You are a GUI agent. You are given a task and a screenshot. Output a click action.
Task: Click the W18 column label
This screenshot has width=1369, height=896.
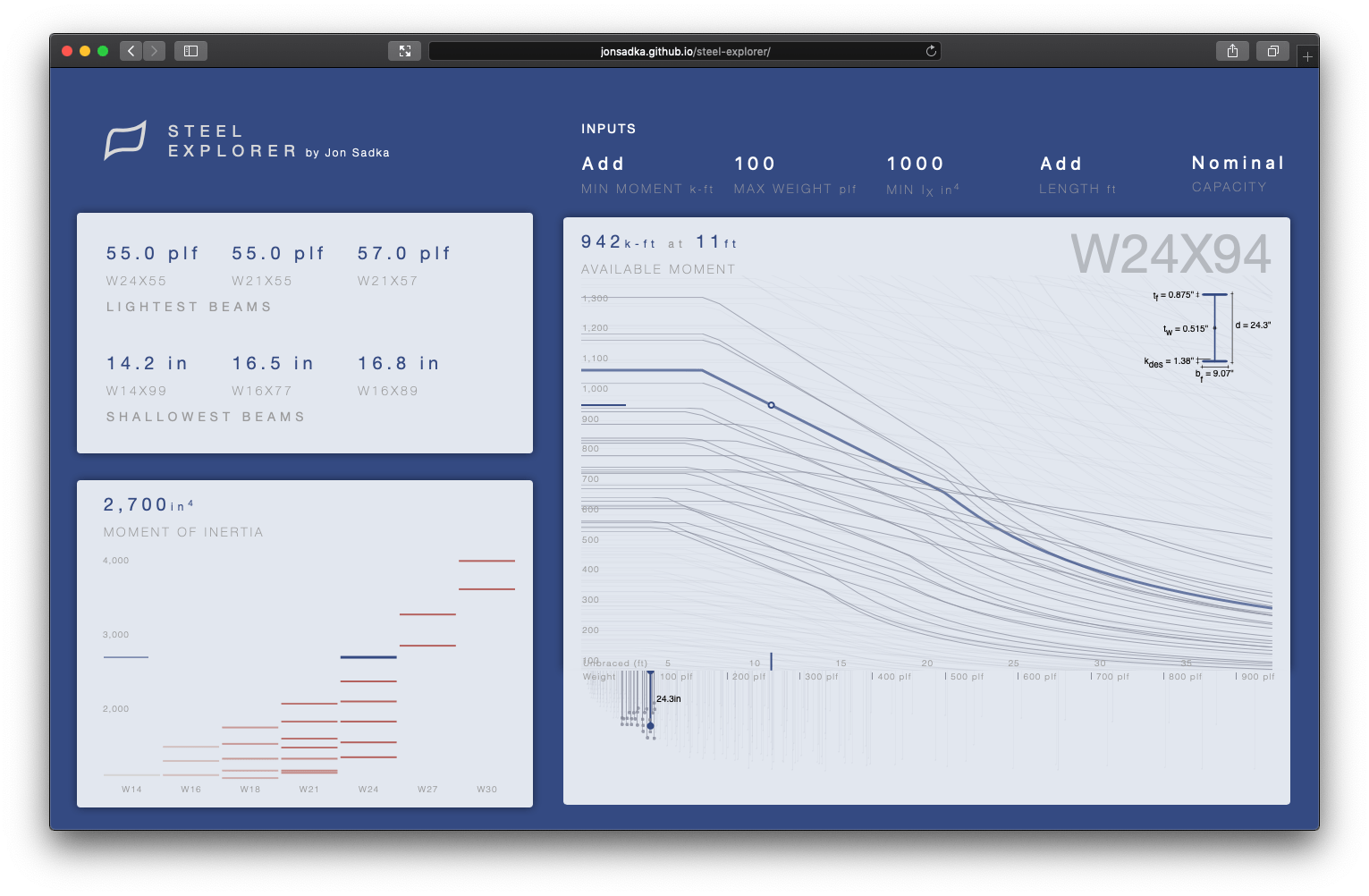coord(250,790)
